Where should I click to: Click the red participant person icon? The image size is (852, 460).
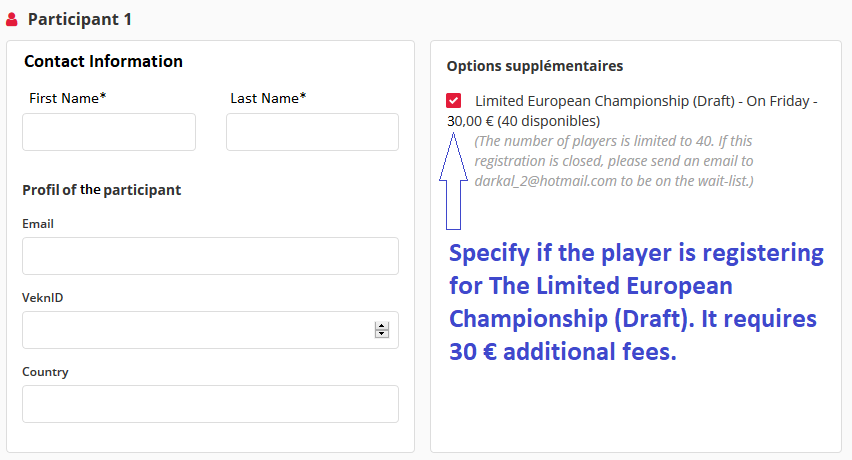click(x=11, y=20)
